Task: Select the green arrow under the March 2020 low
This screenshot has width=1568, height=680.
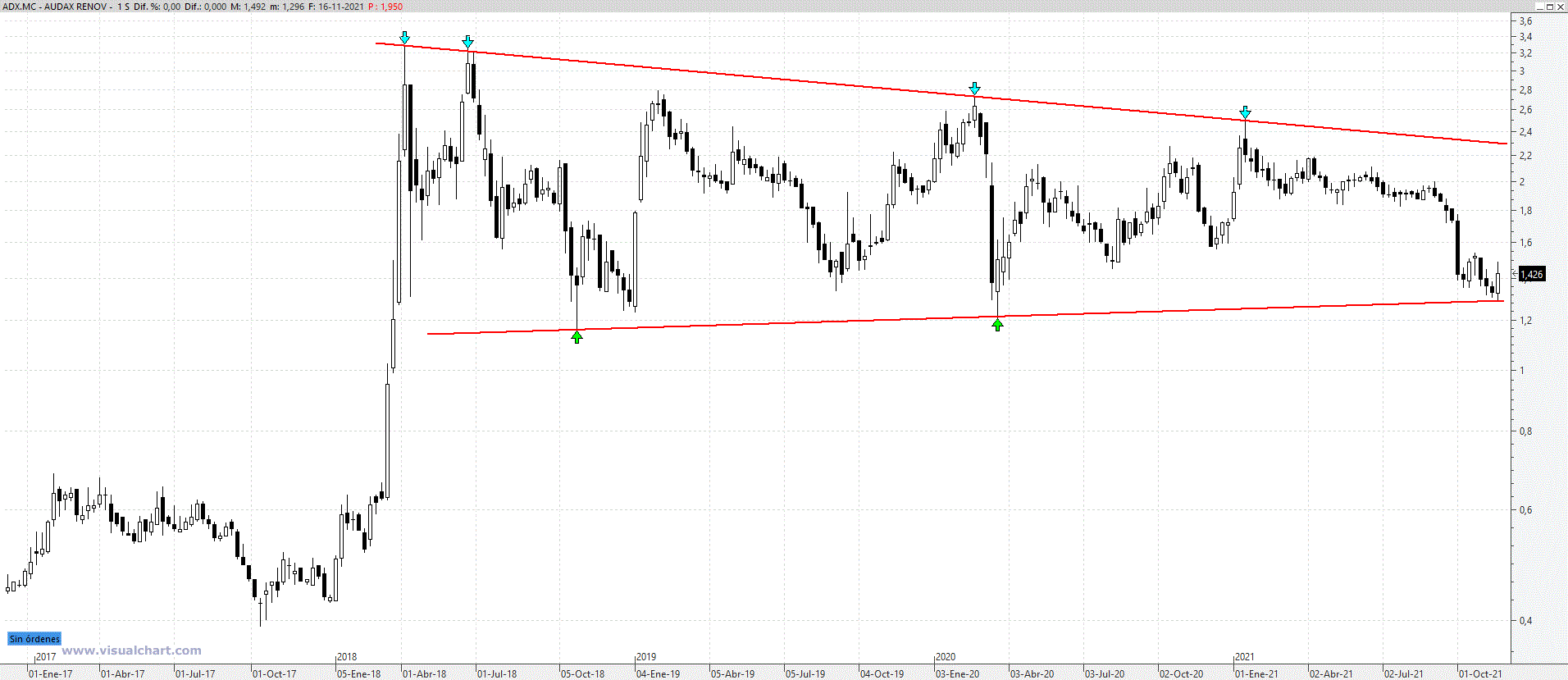Action: (997, 325)
